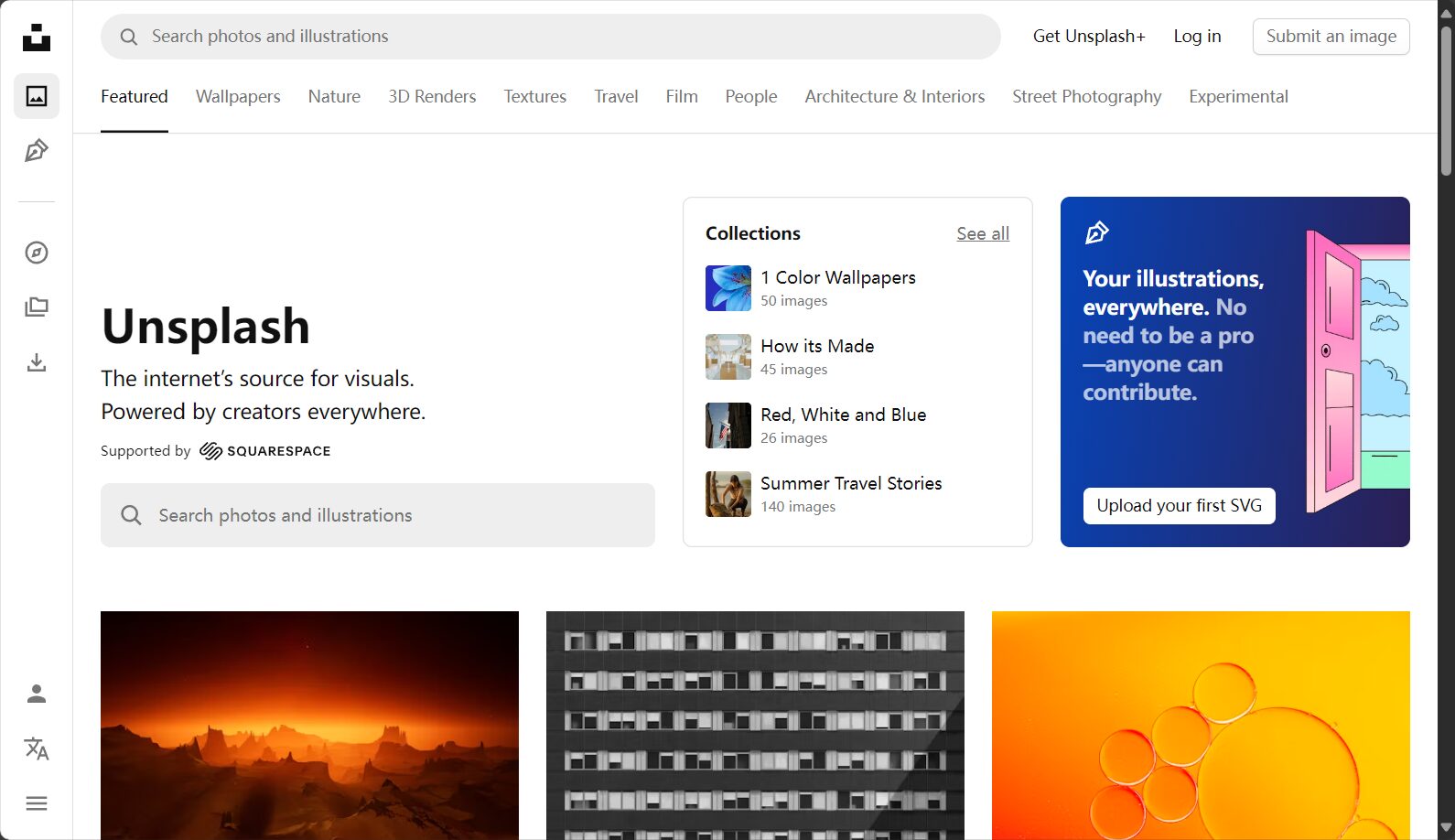Click the Squarespace sponsor logo
The image size is (1455, 840).
point(265,451)
